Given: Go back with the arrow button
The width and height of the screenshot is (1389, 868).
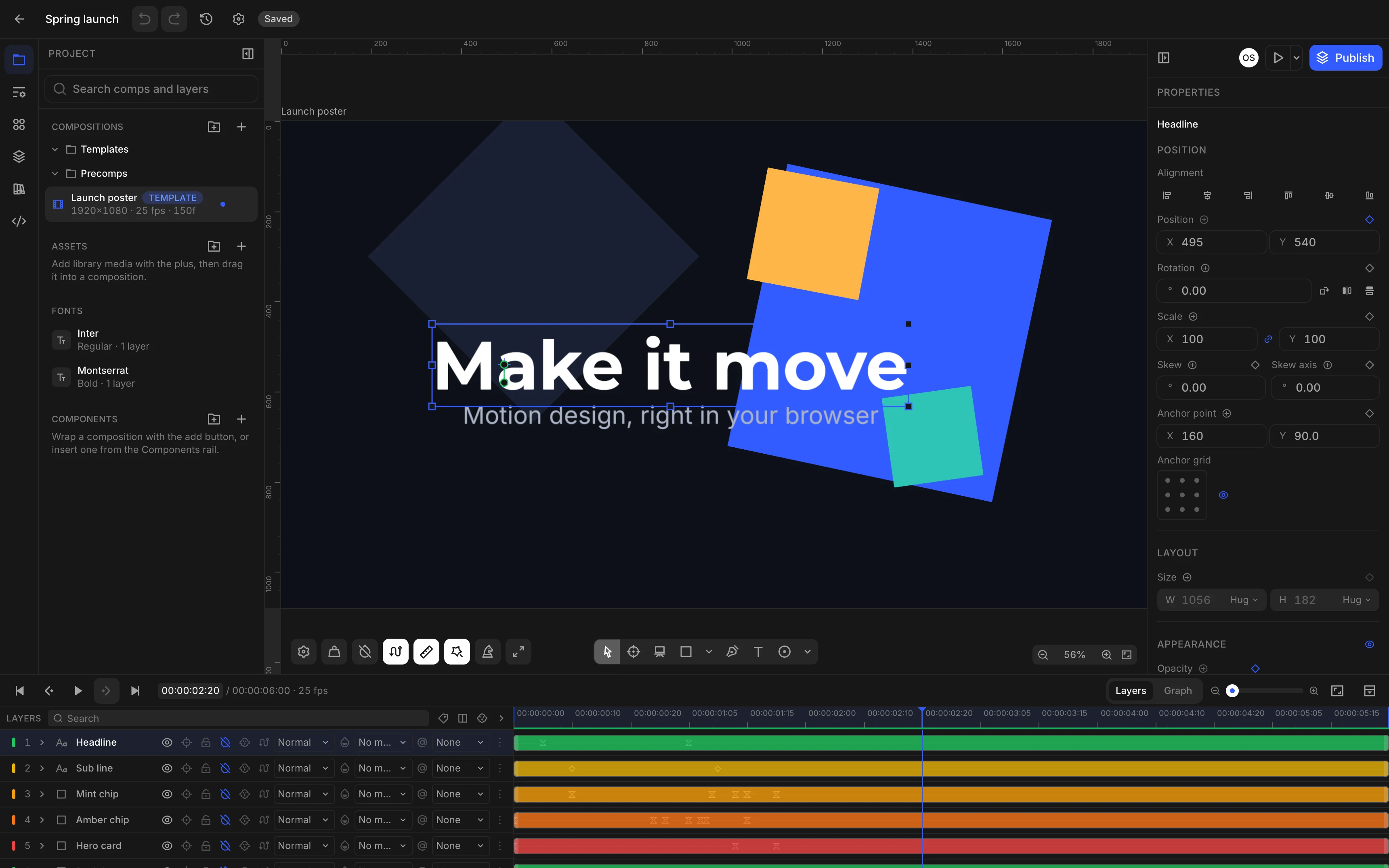Looking at the screenshot, I should [19, 19].
